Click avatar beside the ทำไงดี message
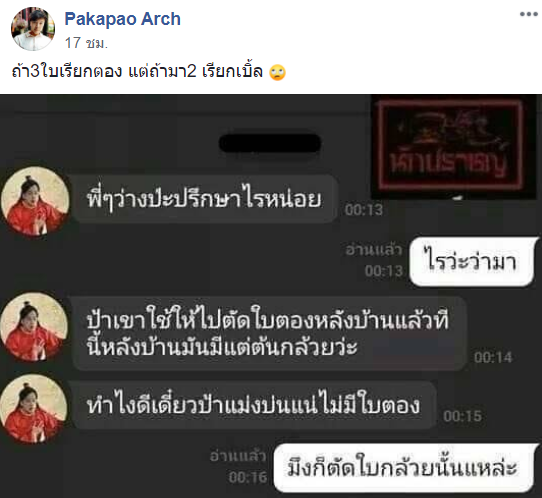 point(34,408)
